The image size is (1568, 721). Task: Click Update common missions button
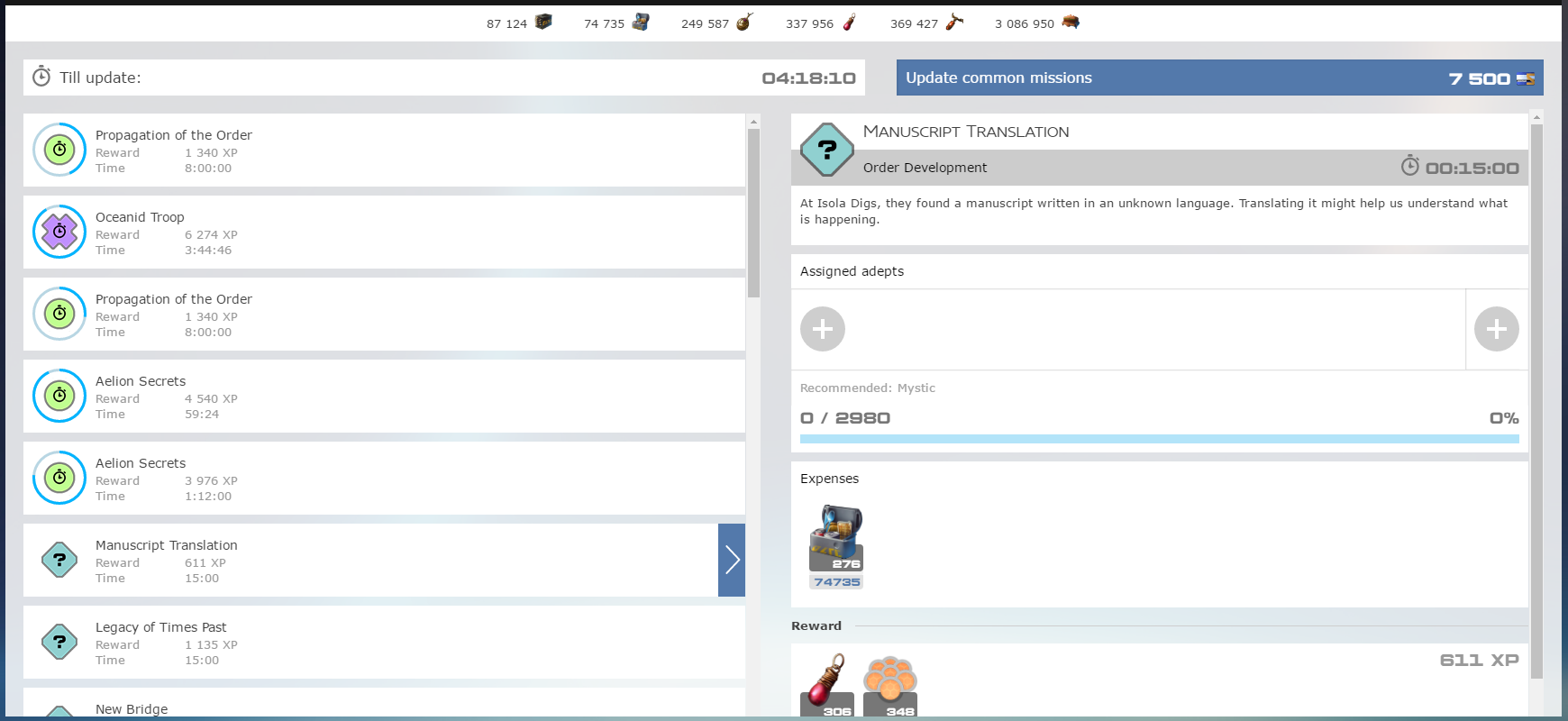(1220, 78)
